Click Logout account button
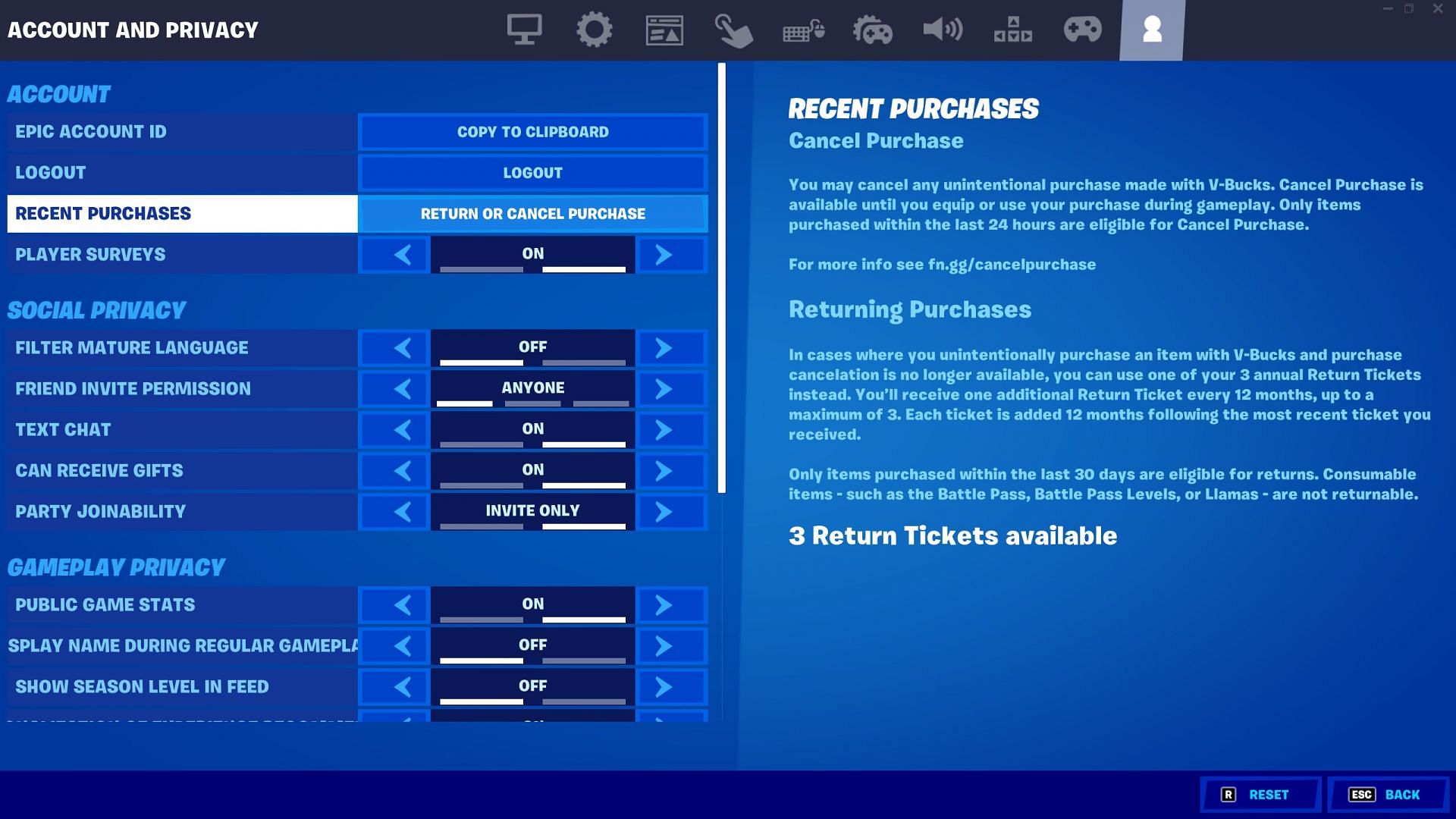Screen dimensions: 1456x819 [533, 172]
